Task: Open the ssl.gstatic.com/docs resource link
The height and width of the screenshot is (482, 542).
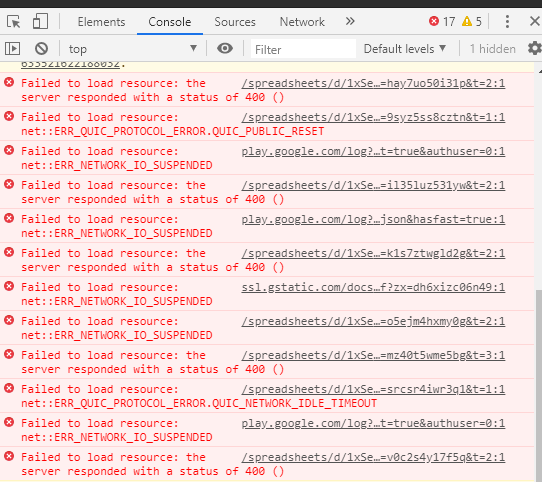Action: coord(373,287)
